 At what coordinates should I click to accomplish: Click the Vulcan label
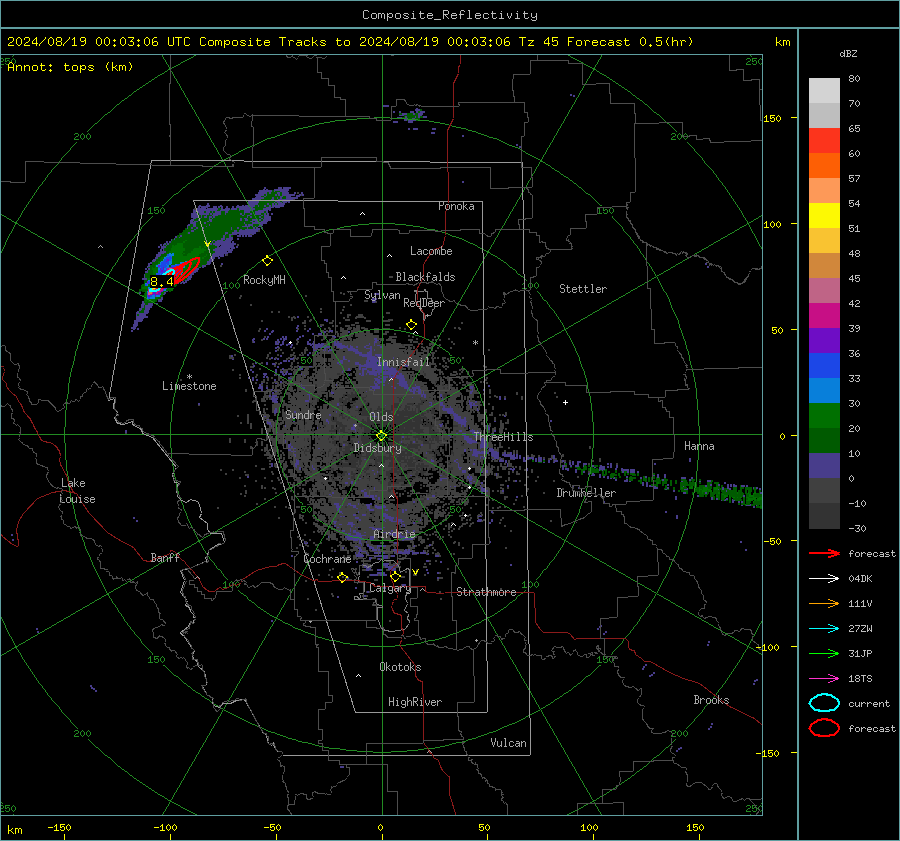click(508, 743)
